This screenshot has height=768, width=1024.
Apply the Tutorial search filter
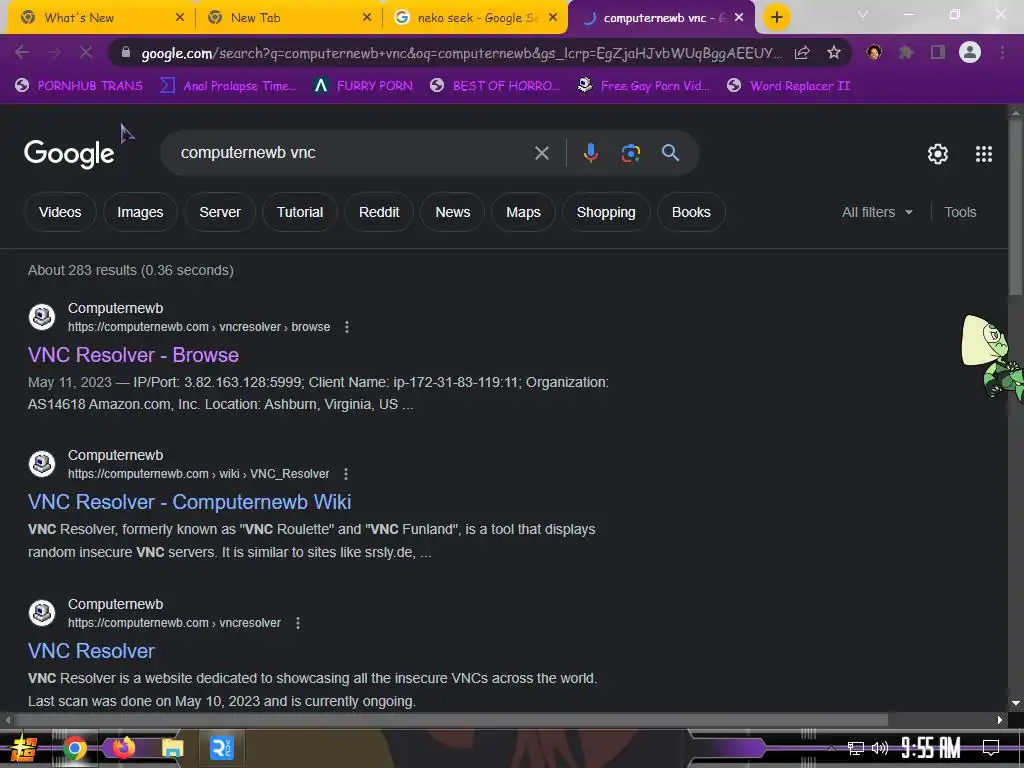300,212
